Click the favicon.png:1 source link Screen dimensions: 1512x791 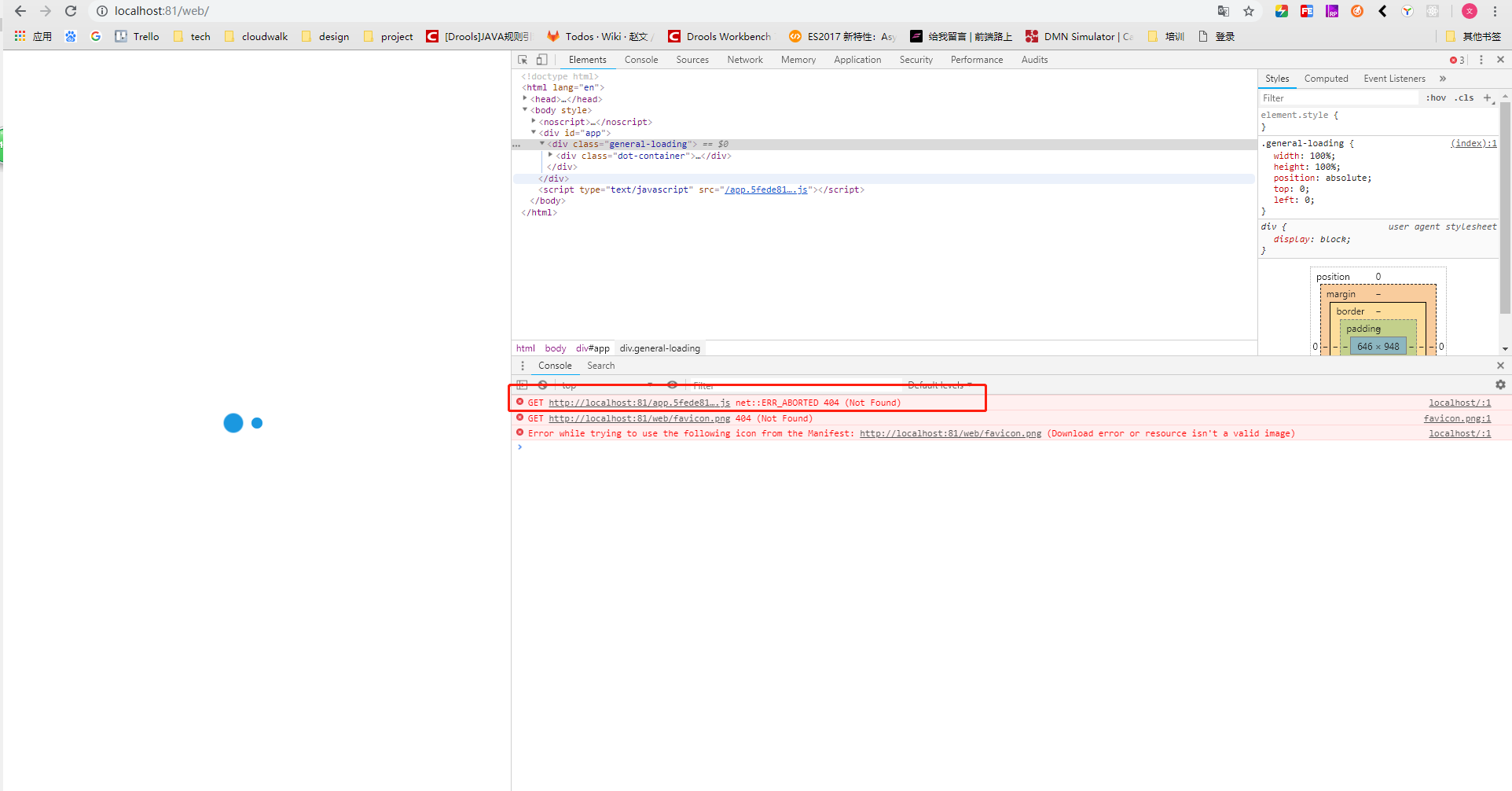[1457, 418]
